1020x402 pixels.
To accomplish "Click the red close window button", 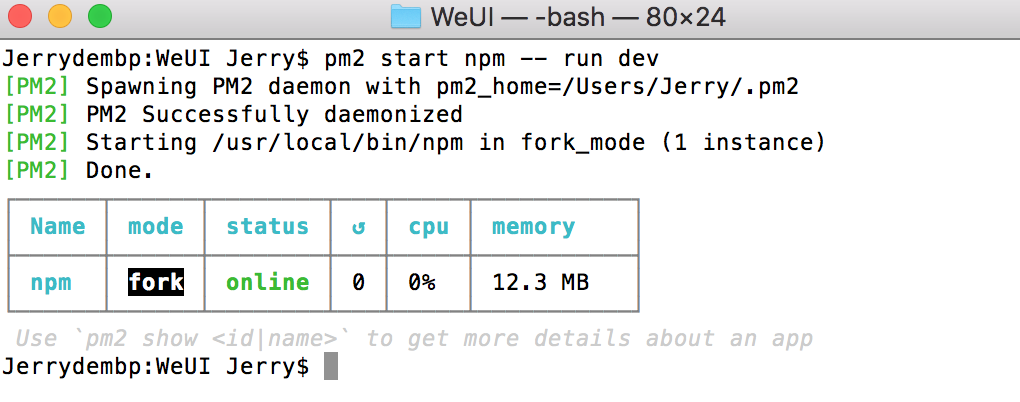I will (x=20, y=16).
